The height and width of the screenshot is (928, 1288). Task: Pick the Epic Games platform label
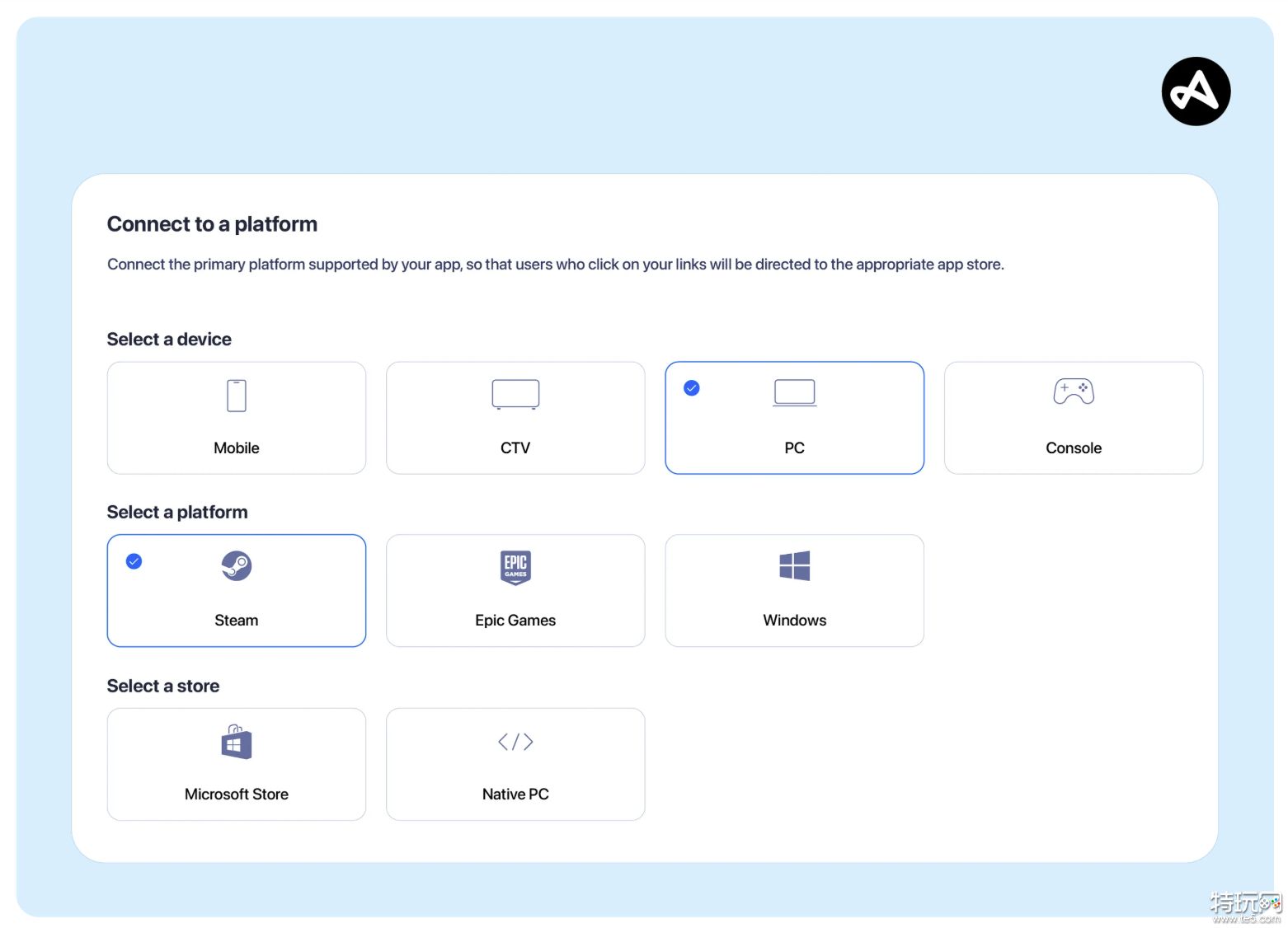(x=515, y=621)
